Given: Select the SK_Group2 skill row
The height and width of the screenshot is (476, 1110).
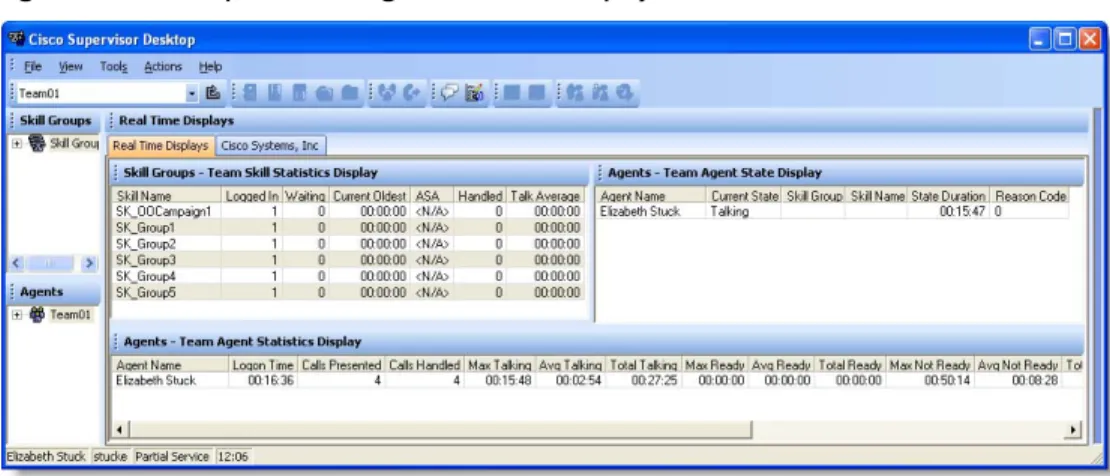Looking at the screenshot, I should click(x=349, y=244).
